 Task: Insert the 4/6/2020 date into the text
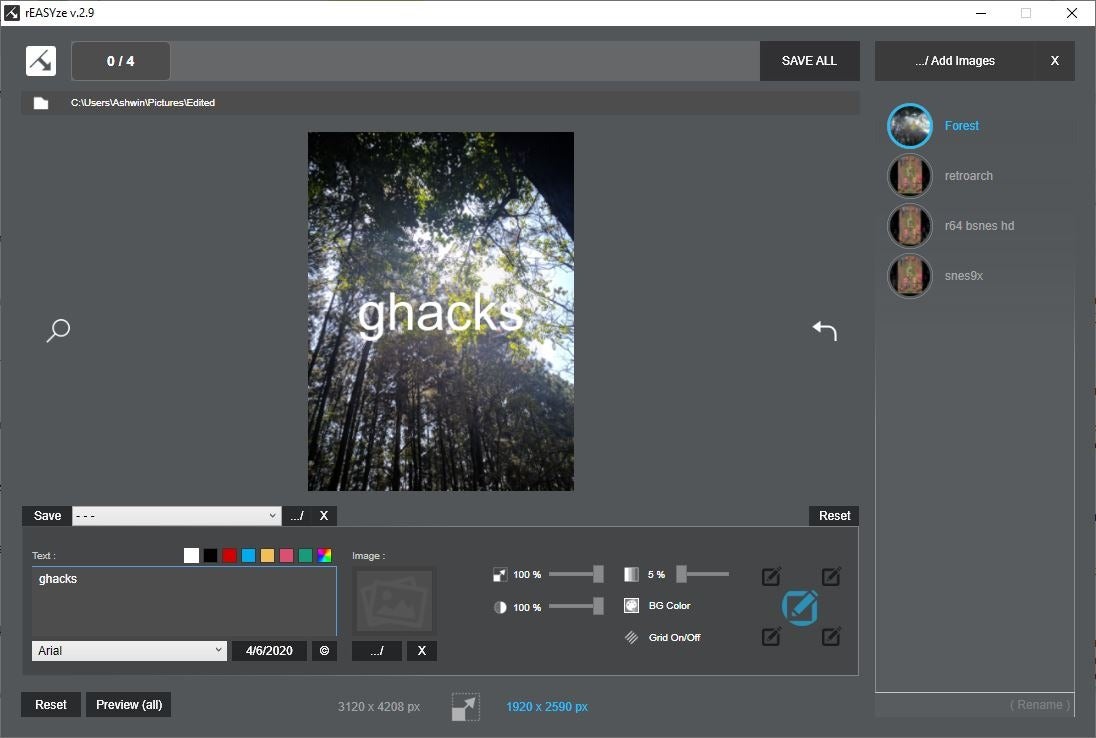[x=269, y=651]
